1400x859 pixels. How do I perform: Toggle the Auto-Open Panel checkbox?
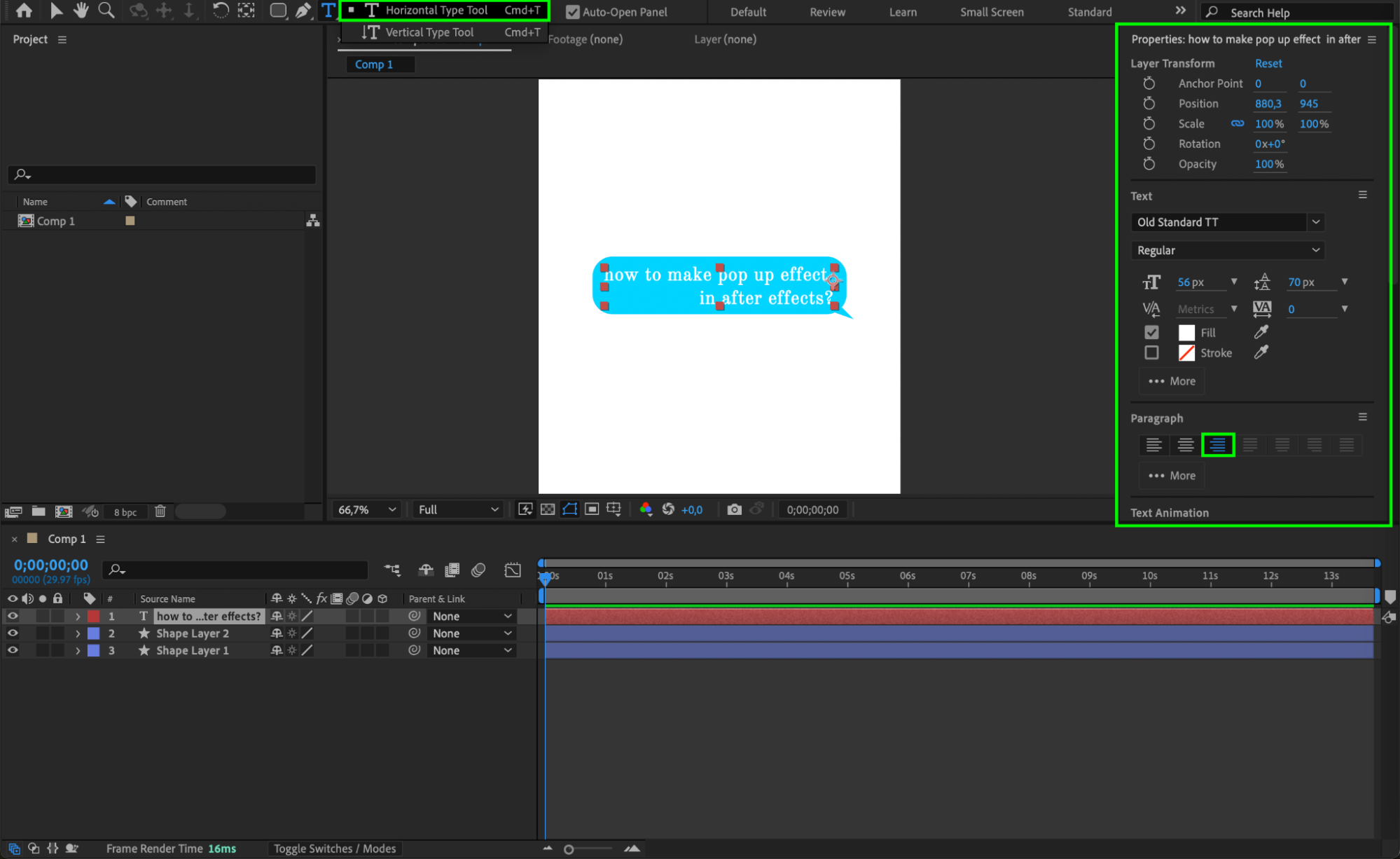(x=572, y=12)
